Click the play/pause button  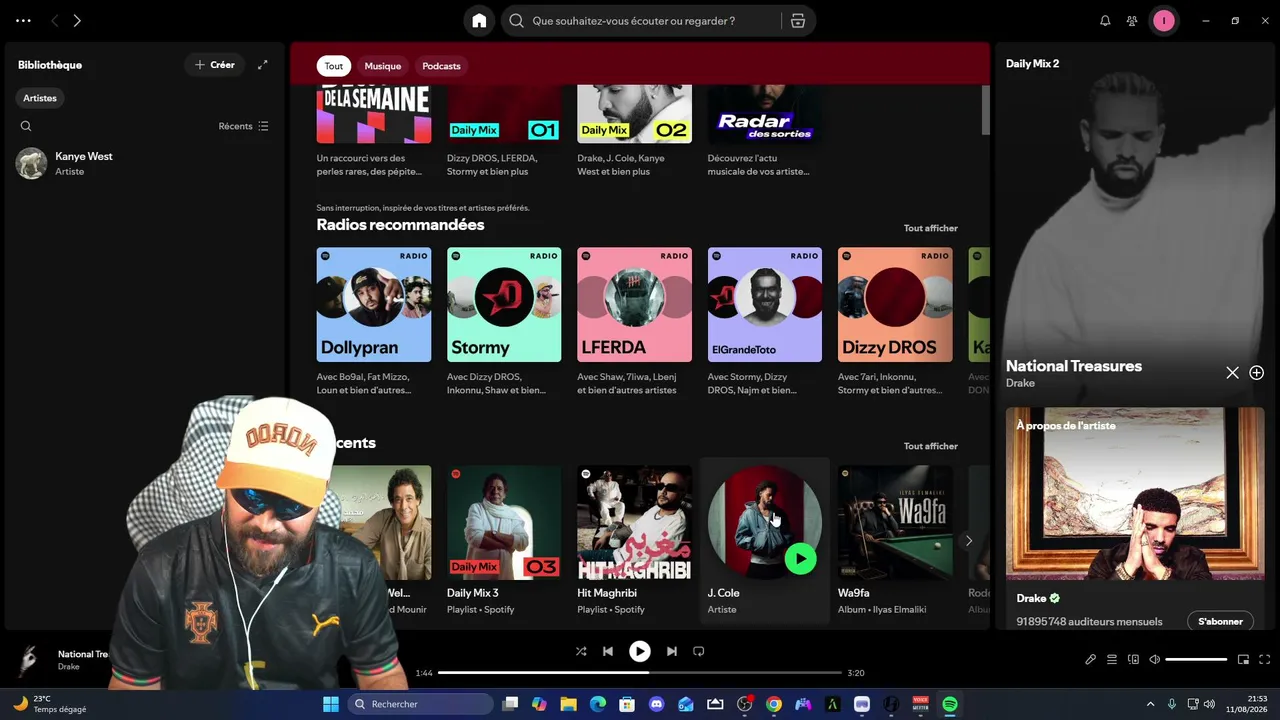(x=640, y=651)
